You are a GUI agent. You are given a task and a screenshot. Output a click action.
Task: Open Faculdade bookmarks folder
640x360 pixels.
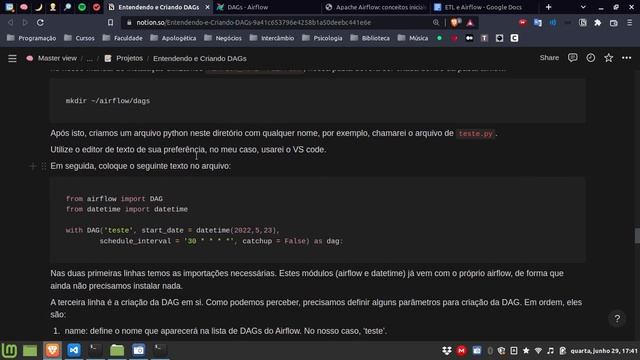(x=122, y=38)
